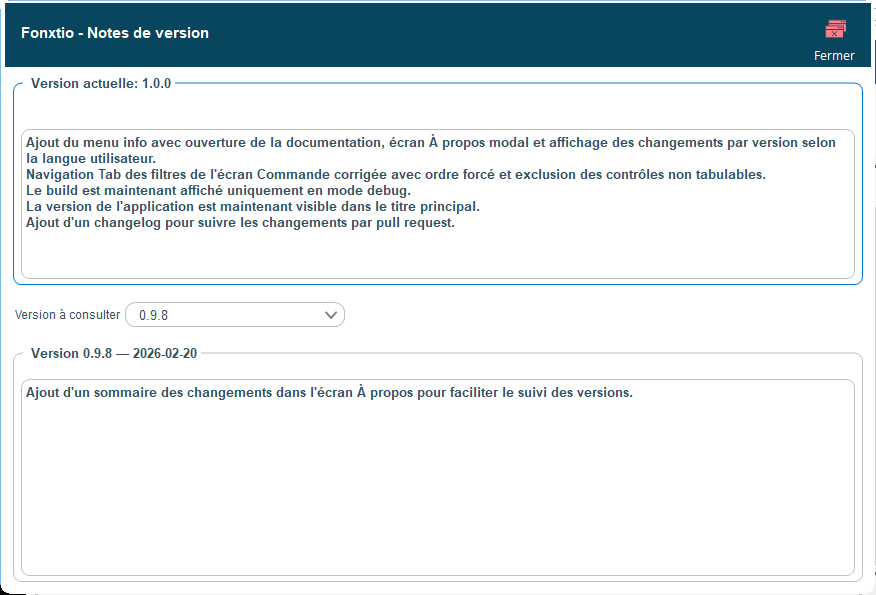Click the Version à consulter label
Screen dimensions: 876x595
point(67,315)
